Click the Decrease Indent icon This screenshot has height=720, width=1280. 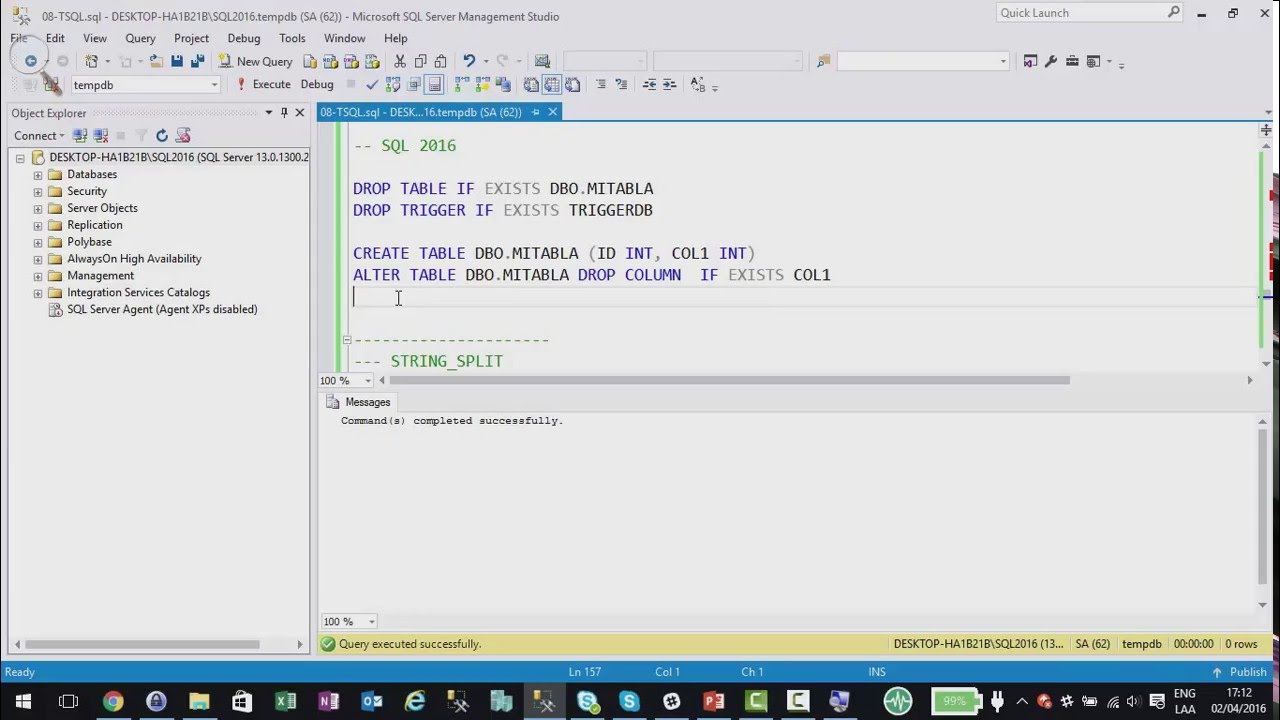click(649, 85)
